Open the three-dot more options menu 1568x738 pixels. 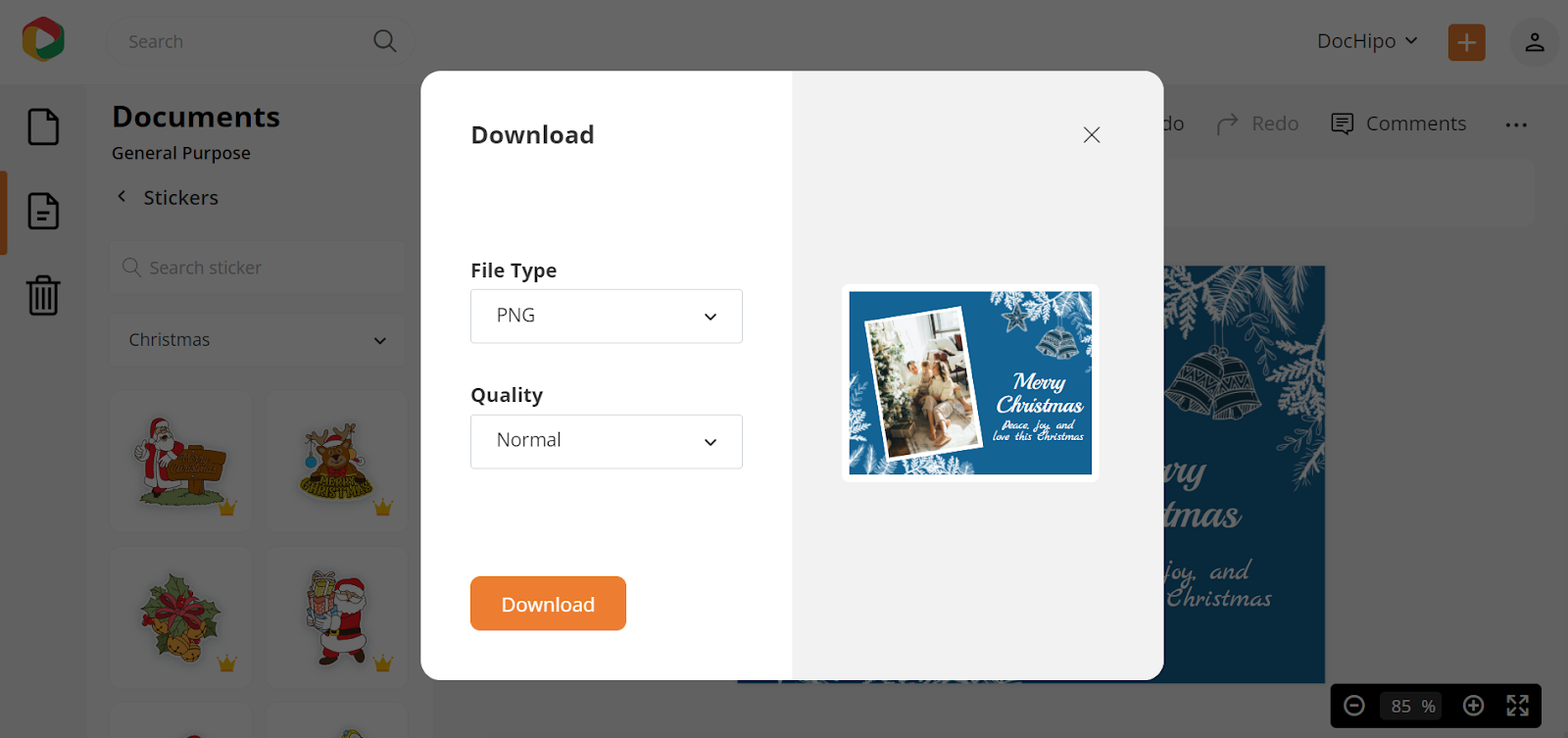coord(1516,124)
